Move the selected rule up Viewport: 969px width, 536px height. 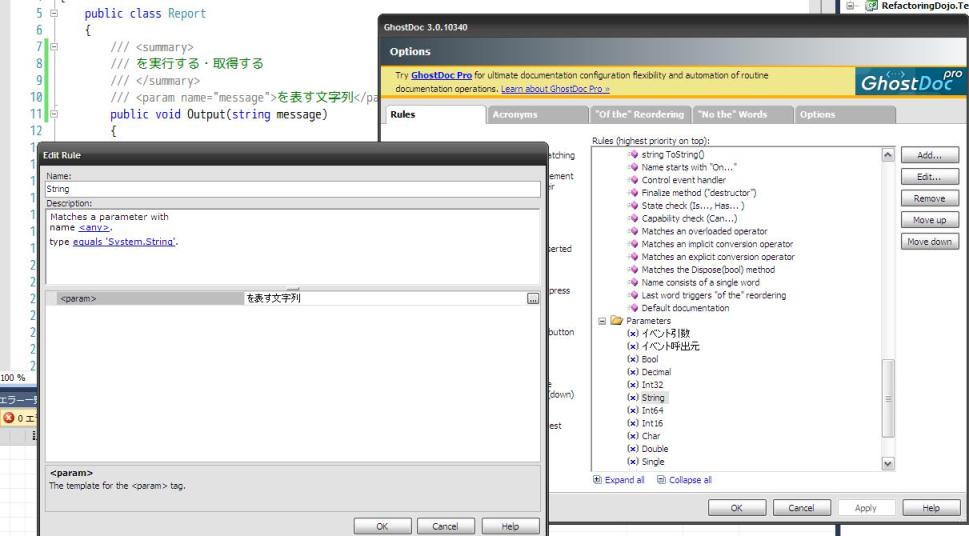click(x=929, y=220)
